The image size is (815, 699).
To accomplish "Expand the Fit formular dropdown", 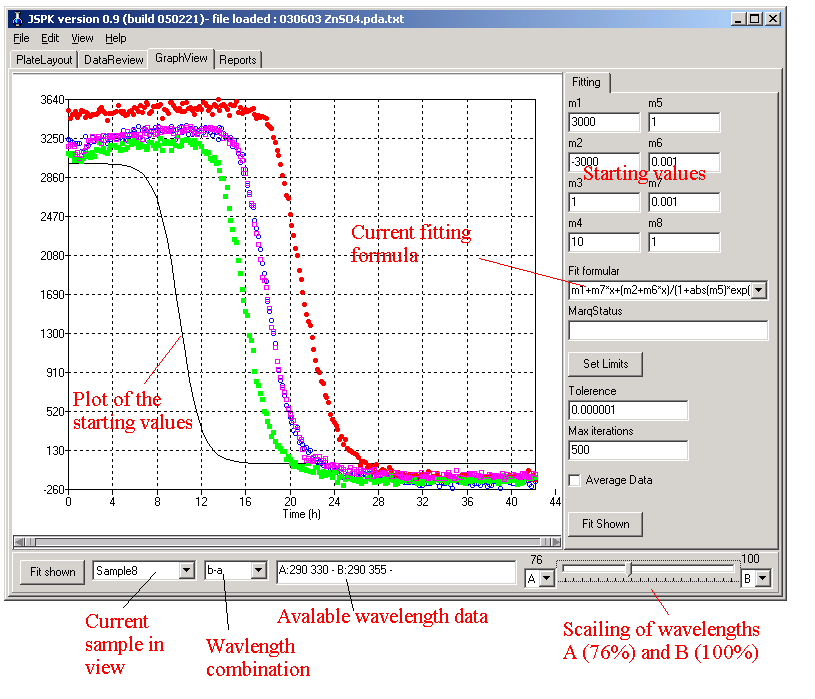I will 759,290.
